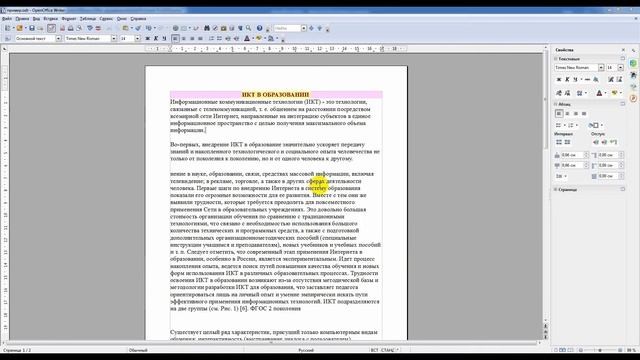Click the zoom slider in status bar
Viewport: 640px width, 360px height.
[600, 350]
